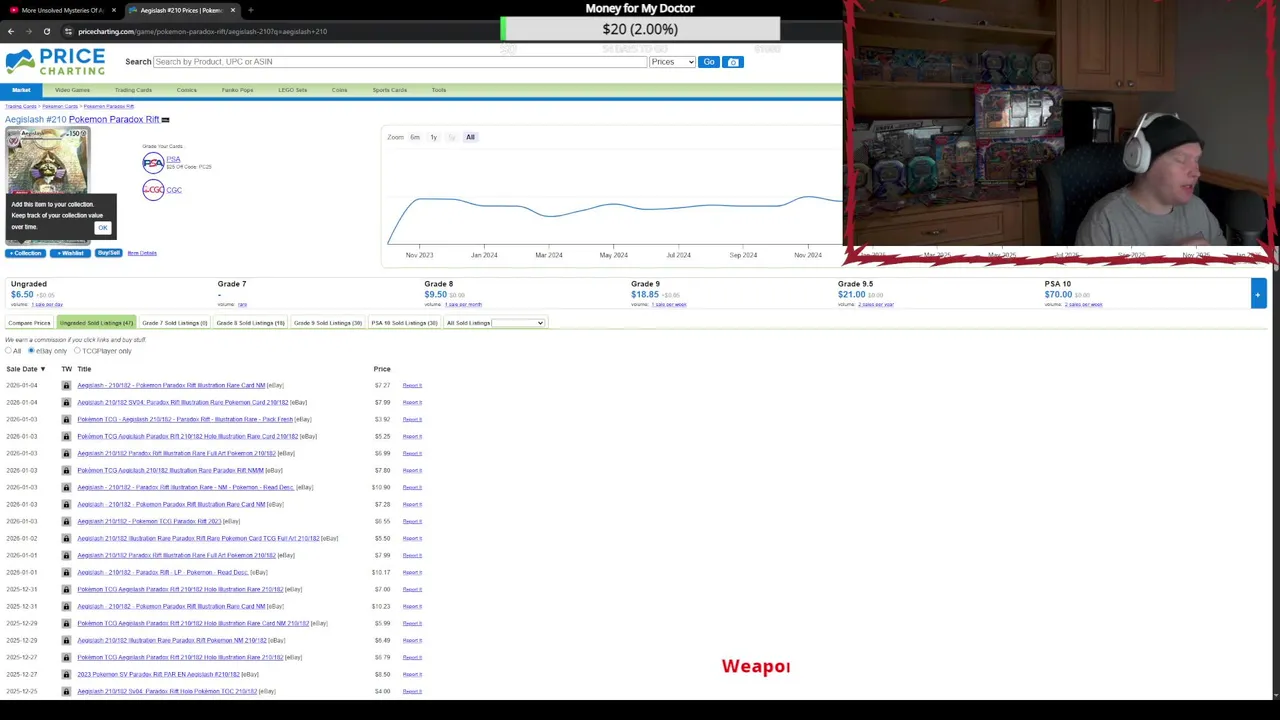
Task: Click Report It for the $7.27 listing
Action: (x=412, y=385)
